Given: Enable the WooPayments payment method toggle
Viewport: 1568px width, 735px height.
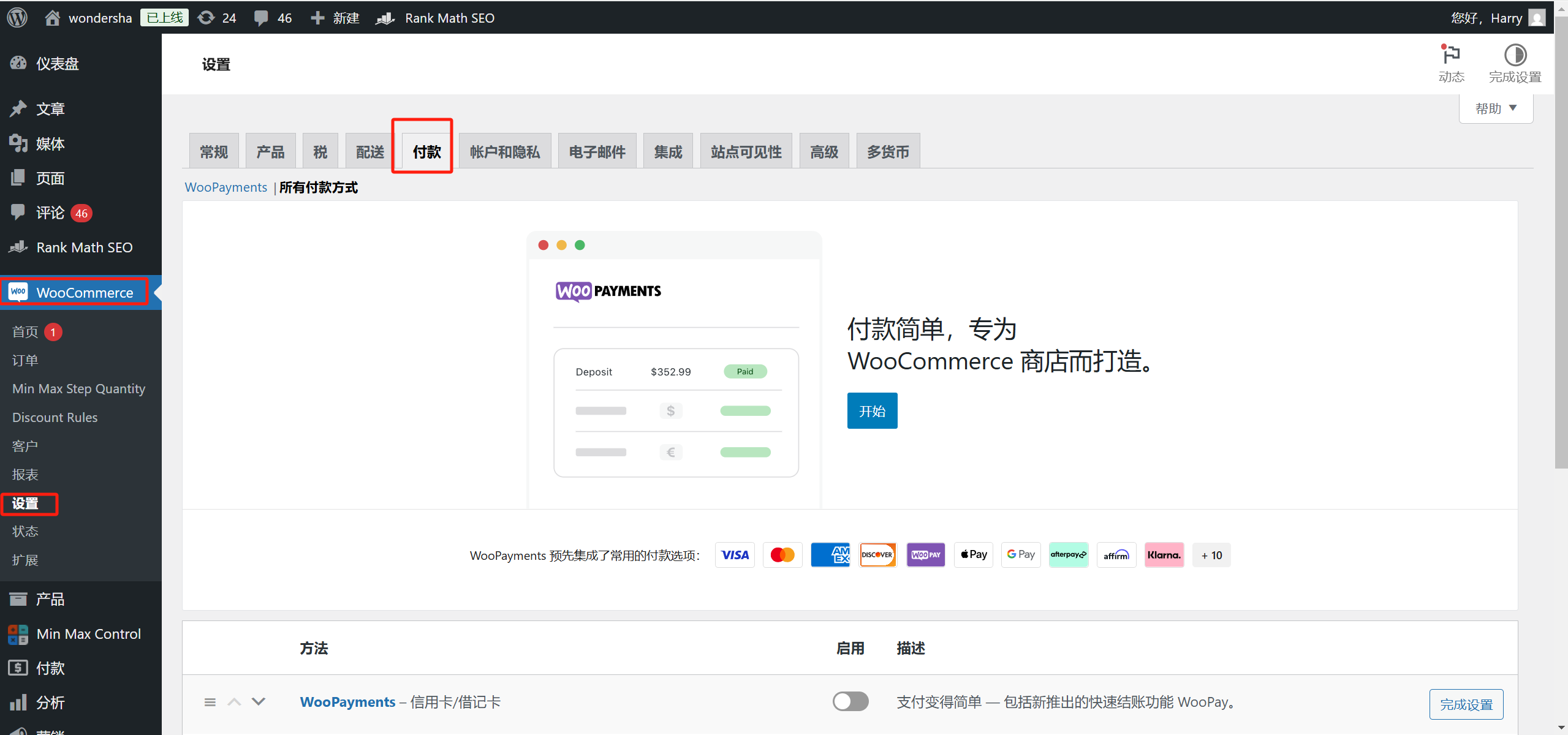Looking at the screenshot, I should [x=850, y=701].
